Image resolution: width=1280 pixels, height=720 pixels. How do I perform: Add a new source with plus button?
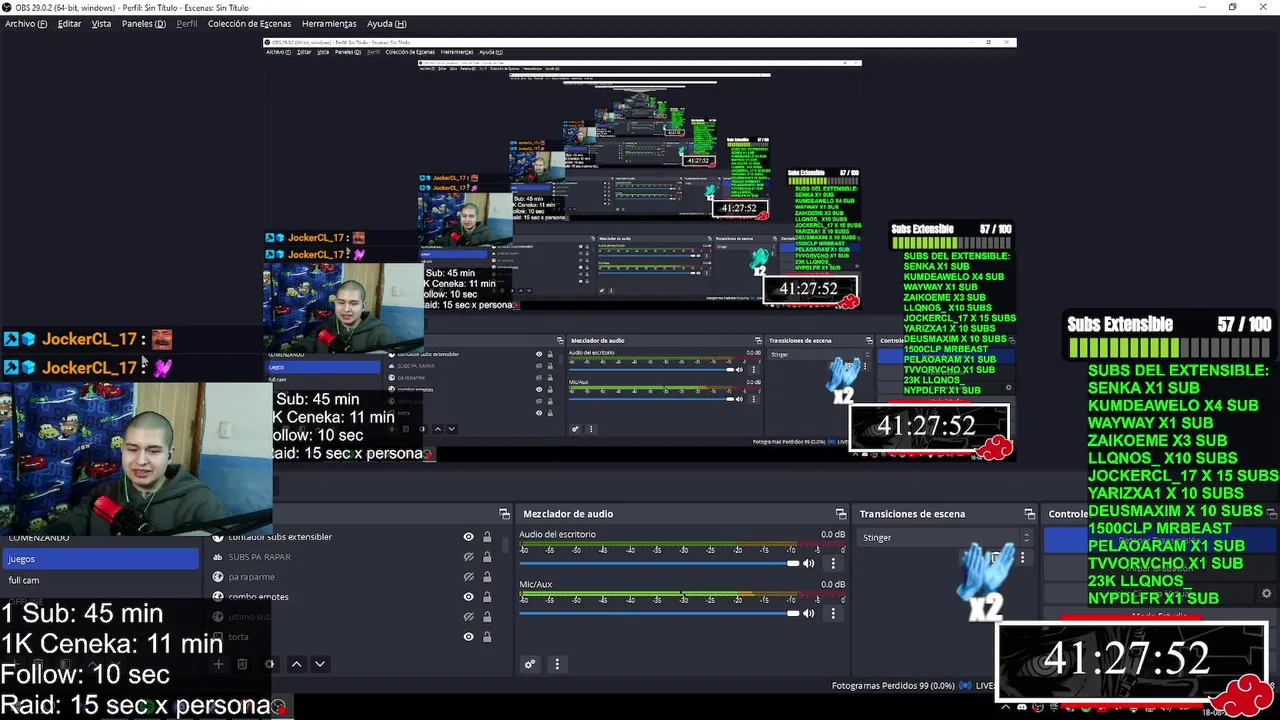[218, 664]
